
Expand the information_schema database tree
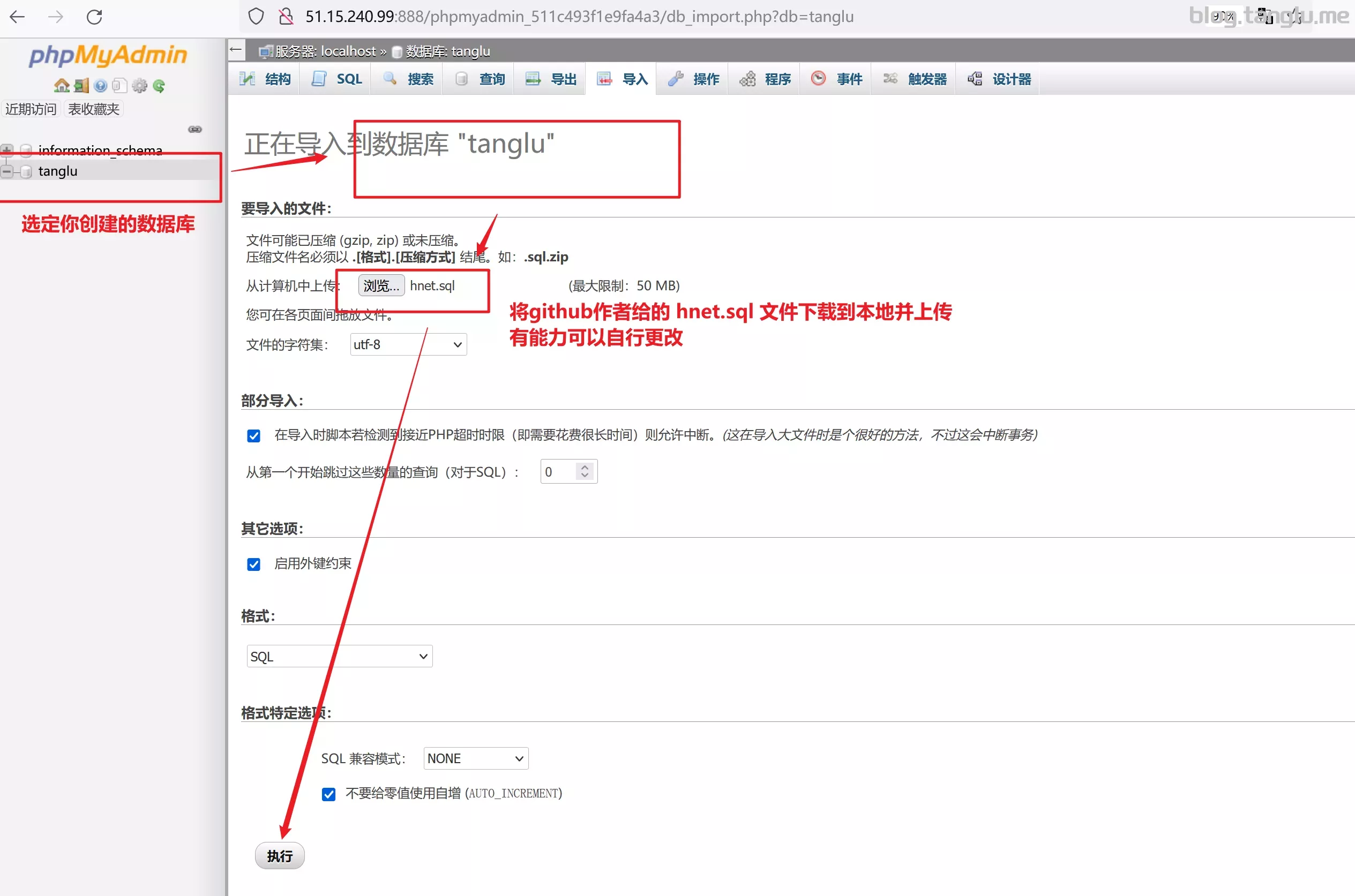(8, 150)
